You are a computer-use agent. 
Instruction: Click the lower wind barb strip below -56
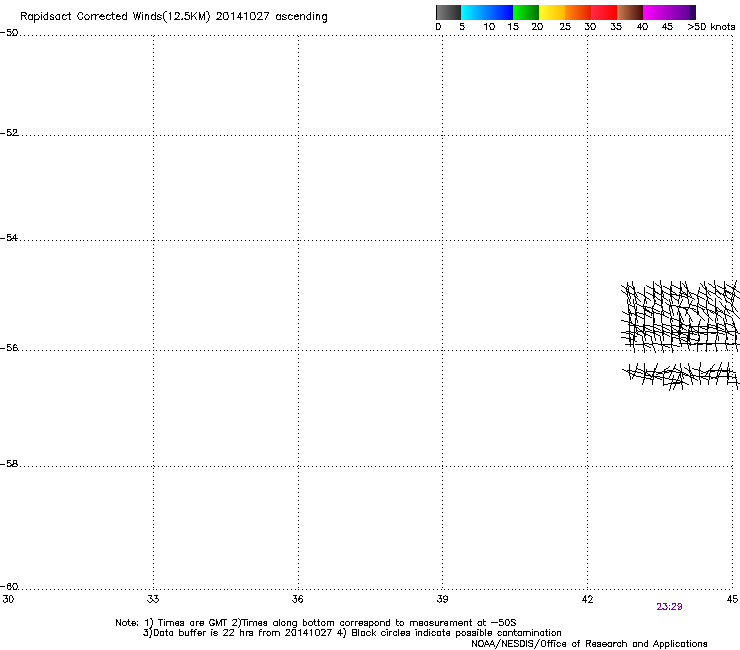pyautogui.click(x=680, y=376)
